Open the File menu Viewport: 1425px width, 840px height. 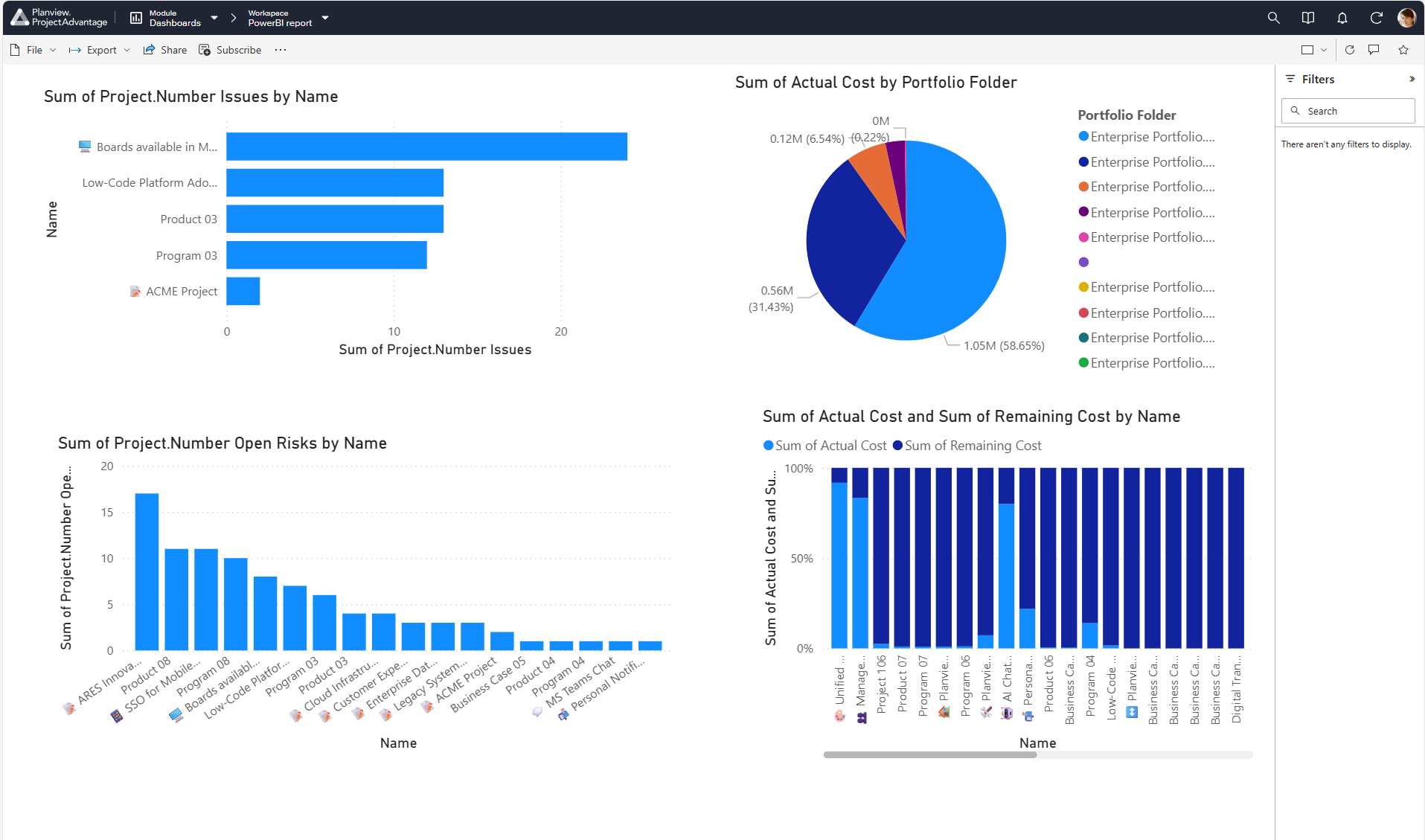click(x=33, y=50)
